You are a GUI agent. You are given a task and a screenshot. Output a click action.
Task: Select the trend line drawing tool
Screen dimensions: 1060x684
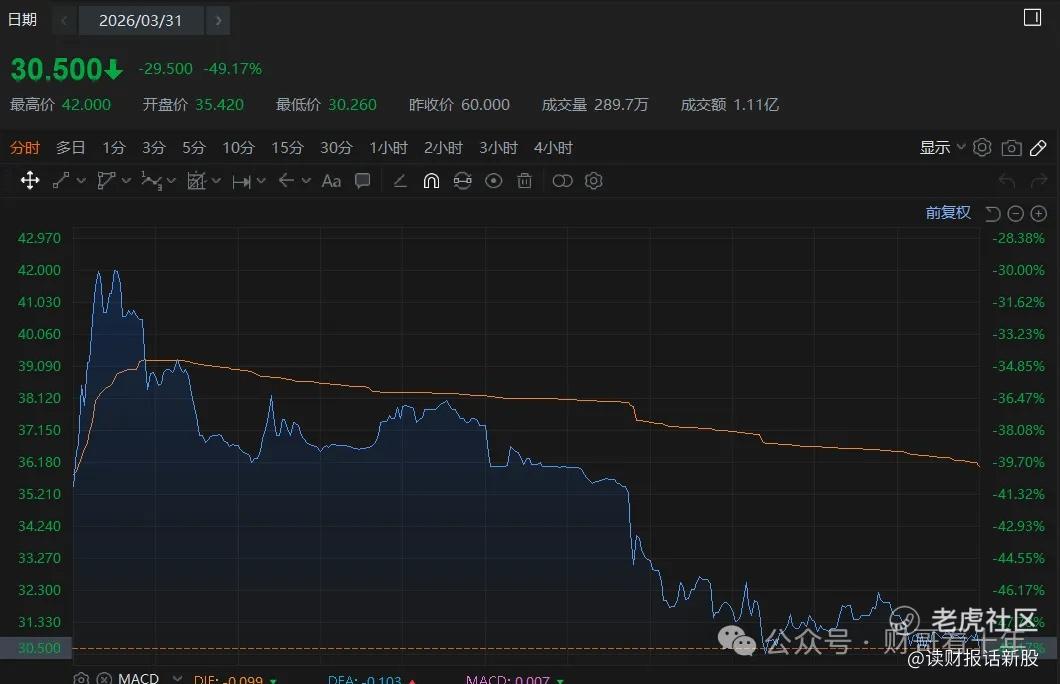coord(62,180)
